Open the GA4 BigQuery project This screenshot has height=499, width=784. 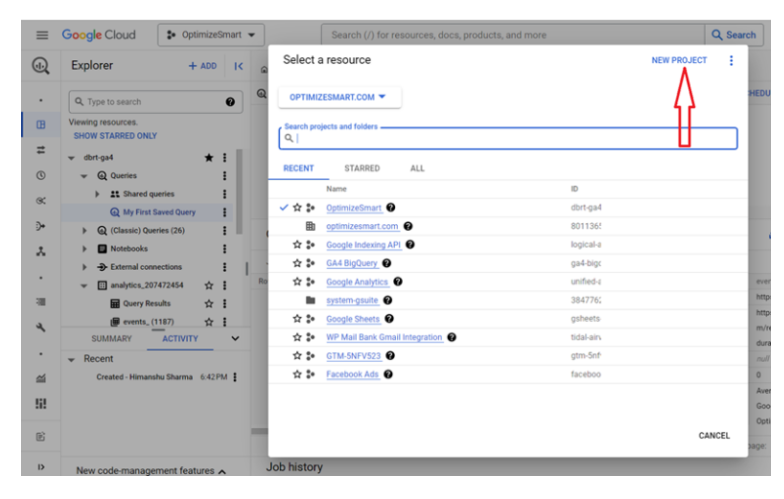point(352,263)
